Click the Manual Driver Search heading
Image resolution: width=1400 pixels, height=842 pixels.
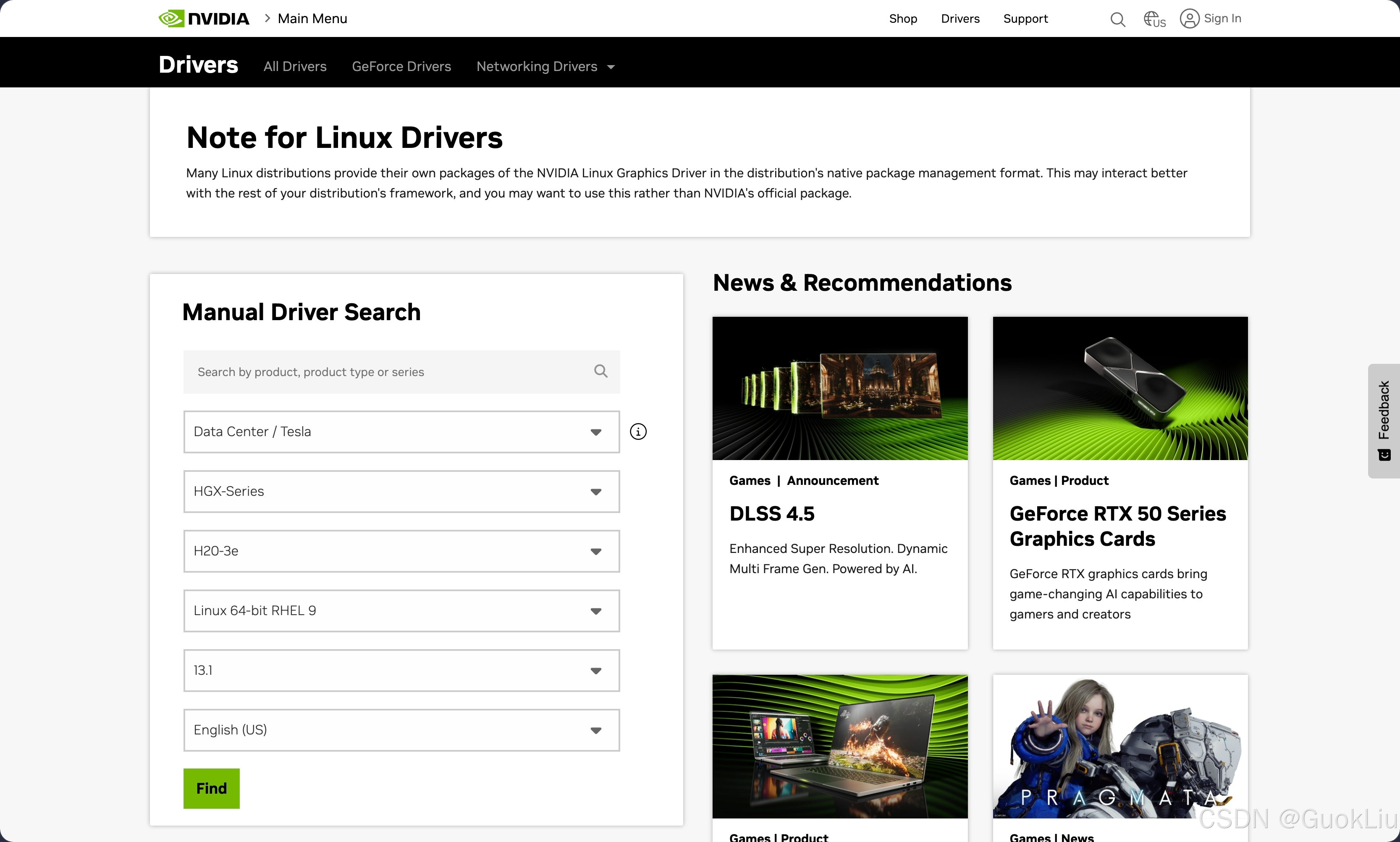coord(301,312)
